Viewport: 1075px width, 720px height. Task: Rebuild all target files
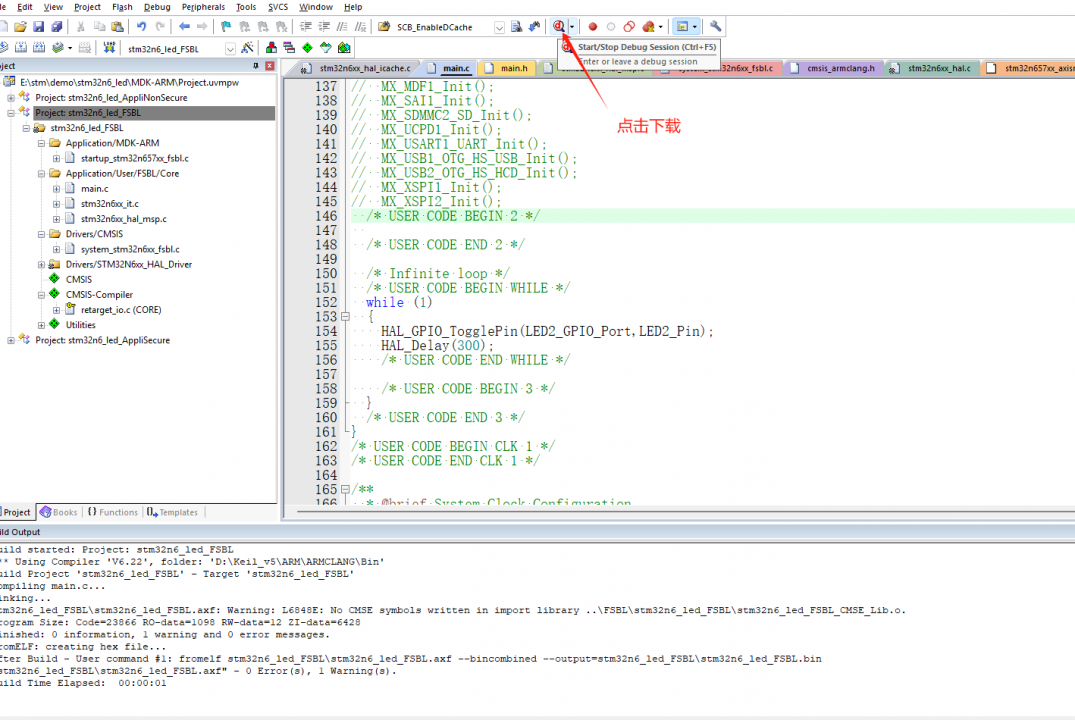[x=40, y=46]
